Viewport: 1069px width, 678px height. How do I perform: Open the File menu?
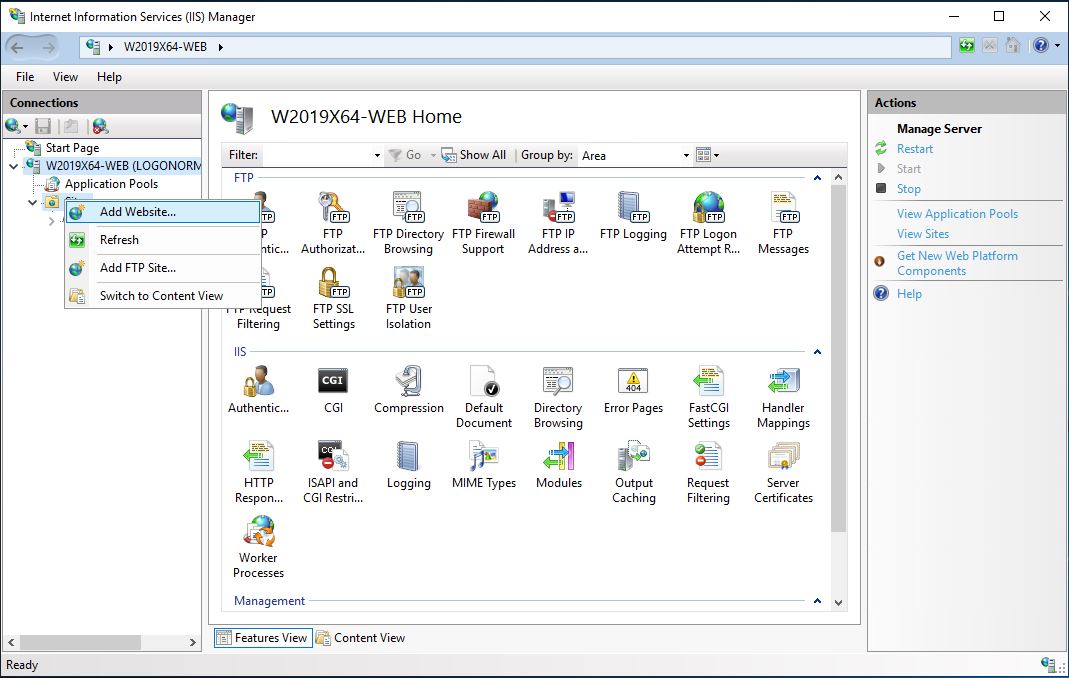click(x=25, y=77)
